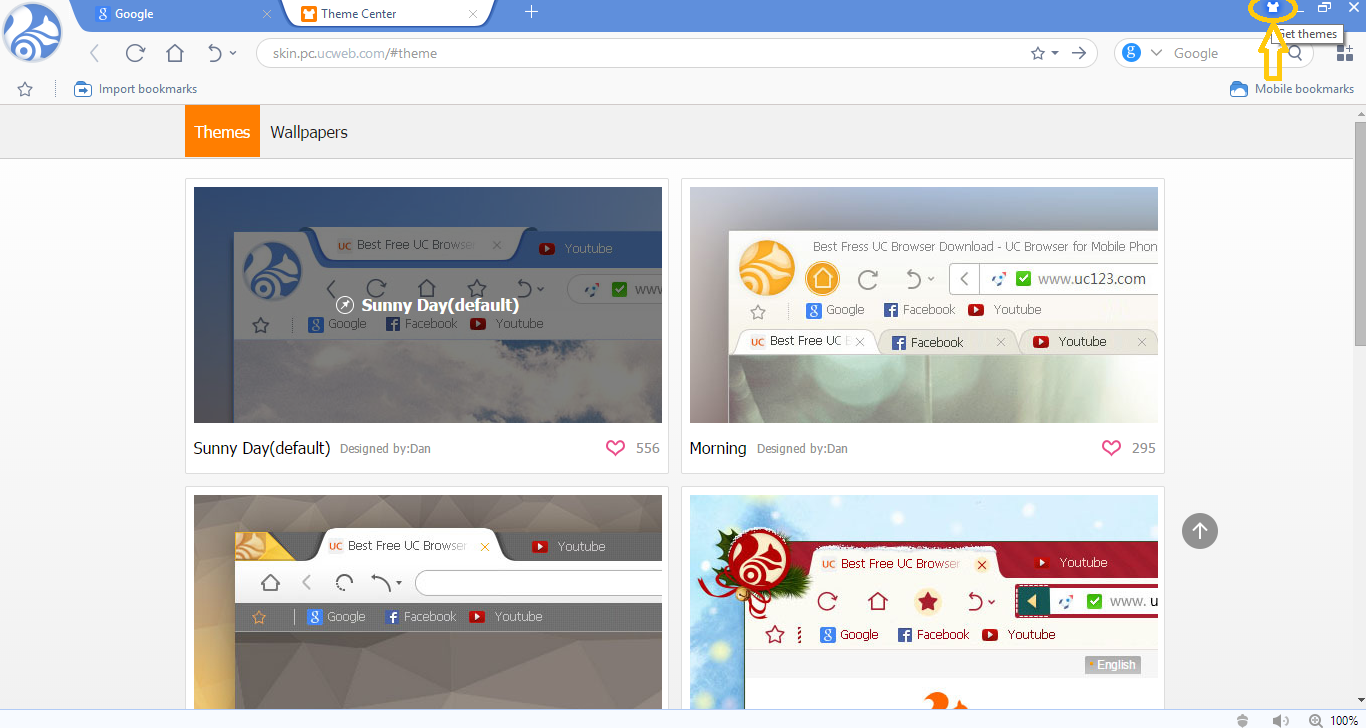1366x728 pixels.
Task: Restore recently closed tab with undo icon
Action: 214,53
